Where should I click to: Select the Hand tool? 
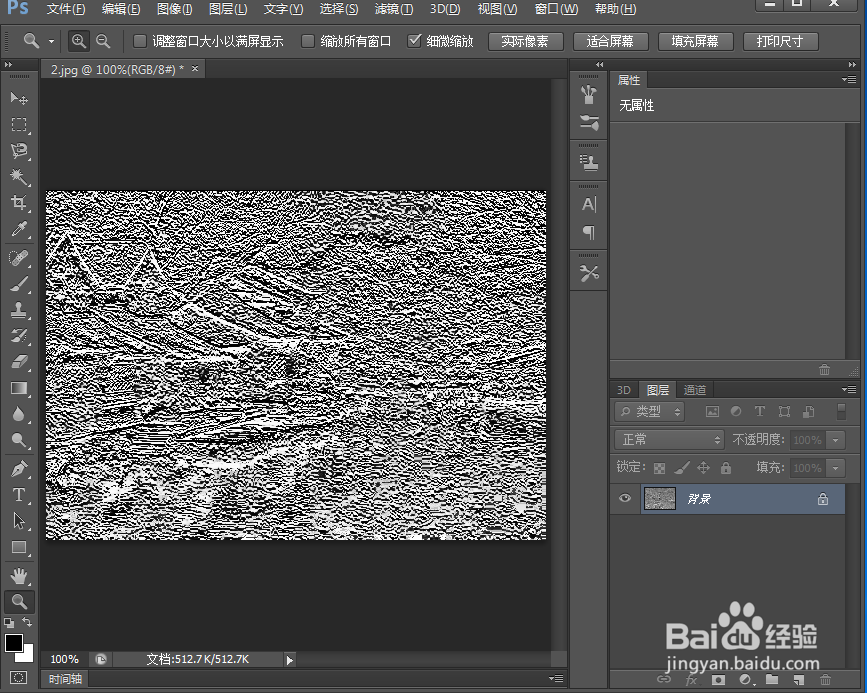click(x=19, y=576)
